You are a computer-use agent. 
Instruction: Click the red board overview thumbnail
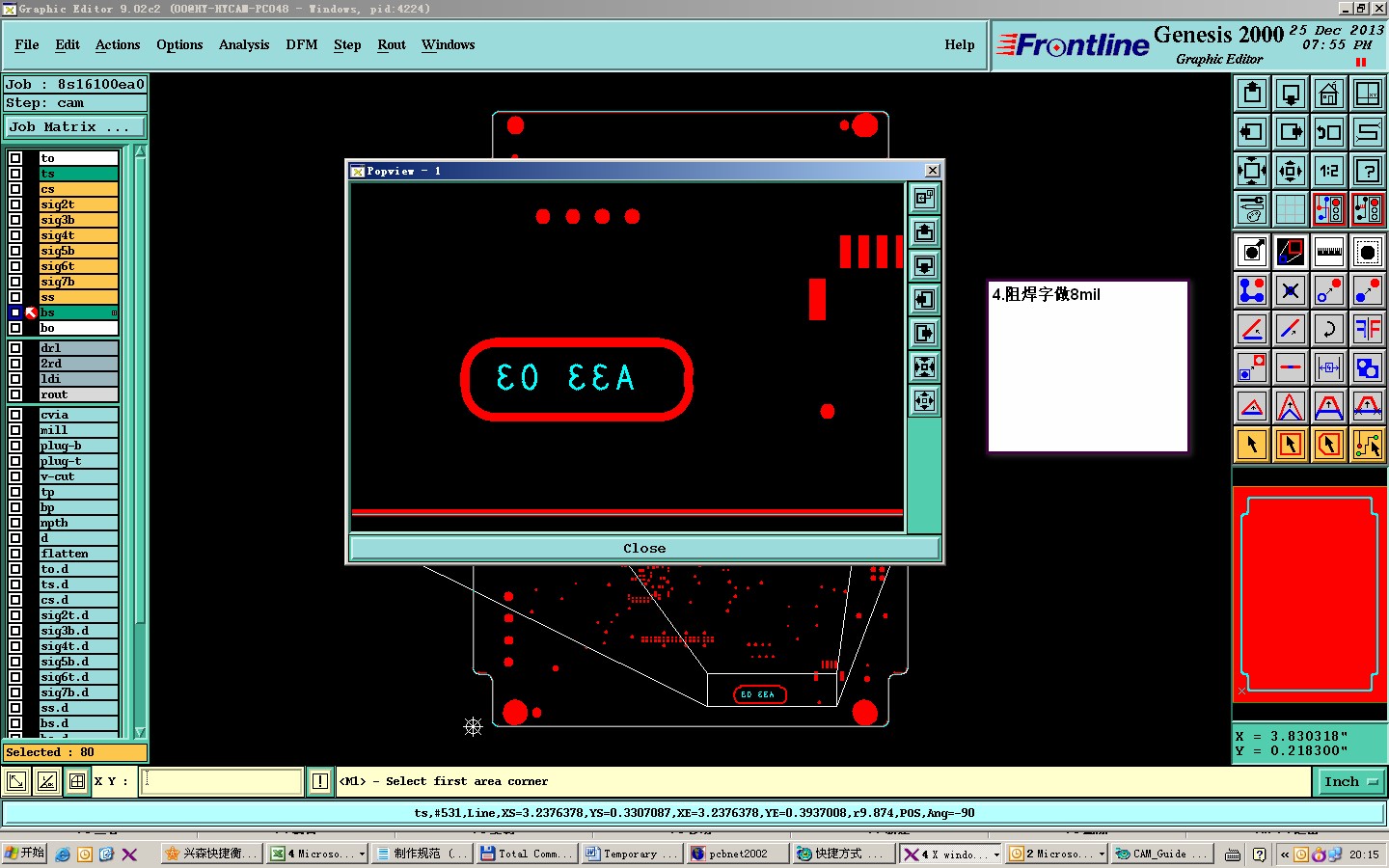pyautogui.click(x=1309, y=593)
